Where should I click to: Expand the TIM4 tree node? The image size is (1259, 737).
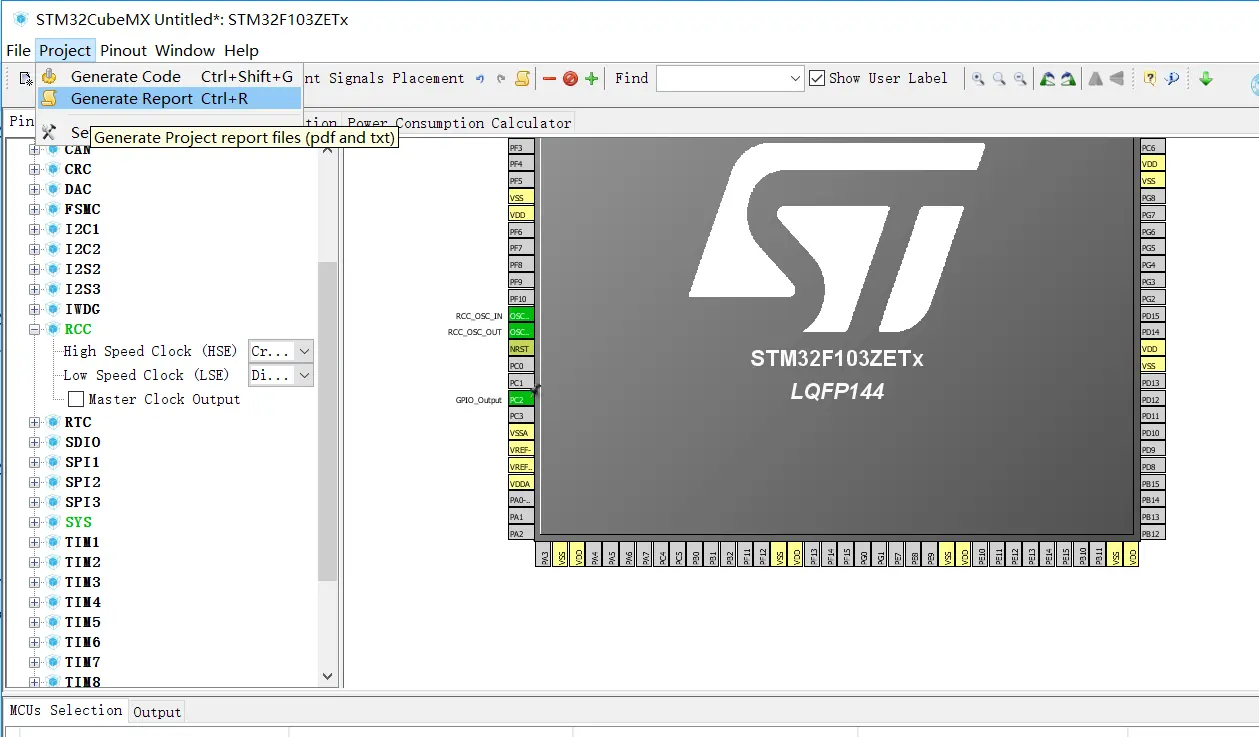[x=35, y=602]
